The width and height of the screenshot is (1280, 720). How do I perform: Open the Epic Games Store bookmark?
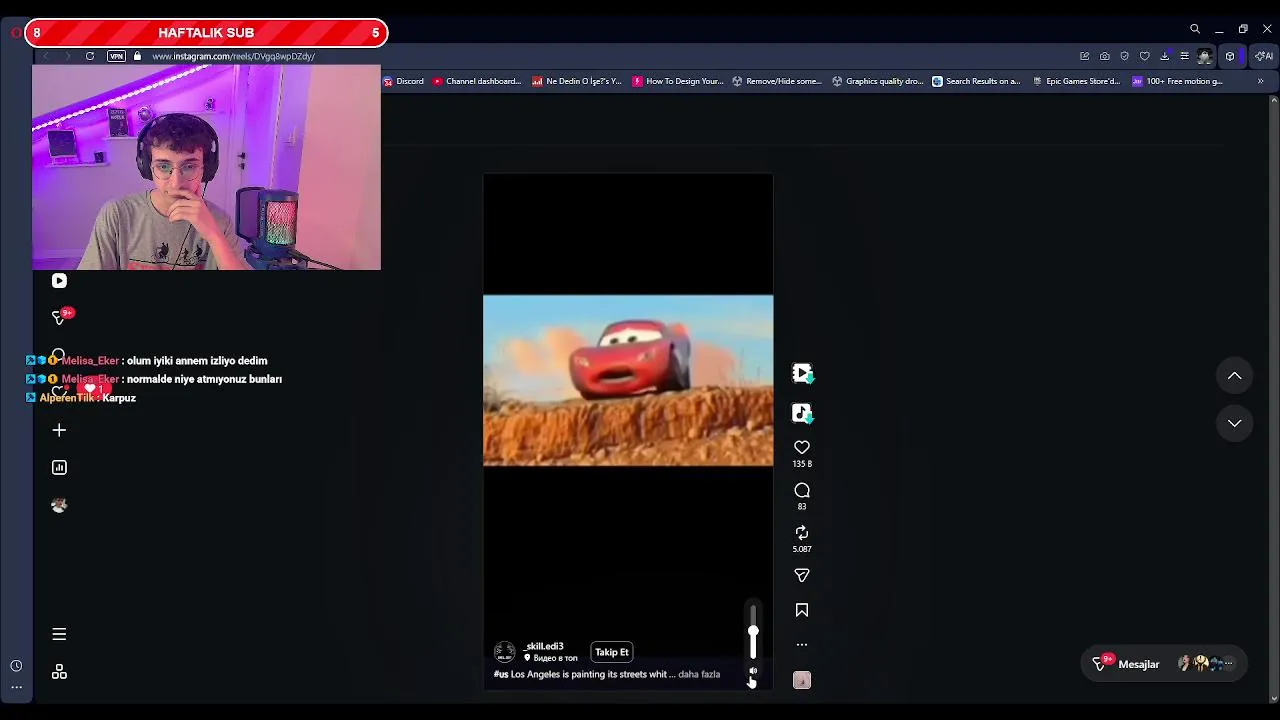1077,81
